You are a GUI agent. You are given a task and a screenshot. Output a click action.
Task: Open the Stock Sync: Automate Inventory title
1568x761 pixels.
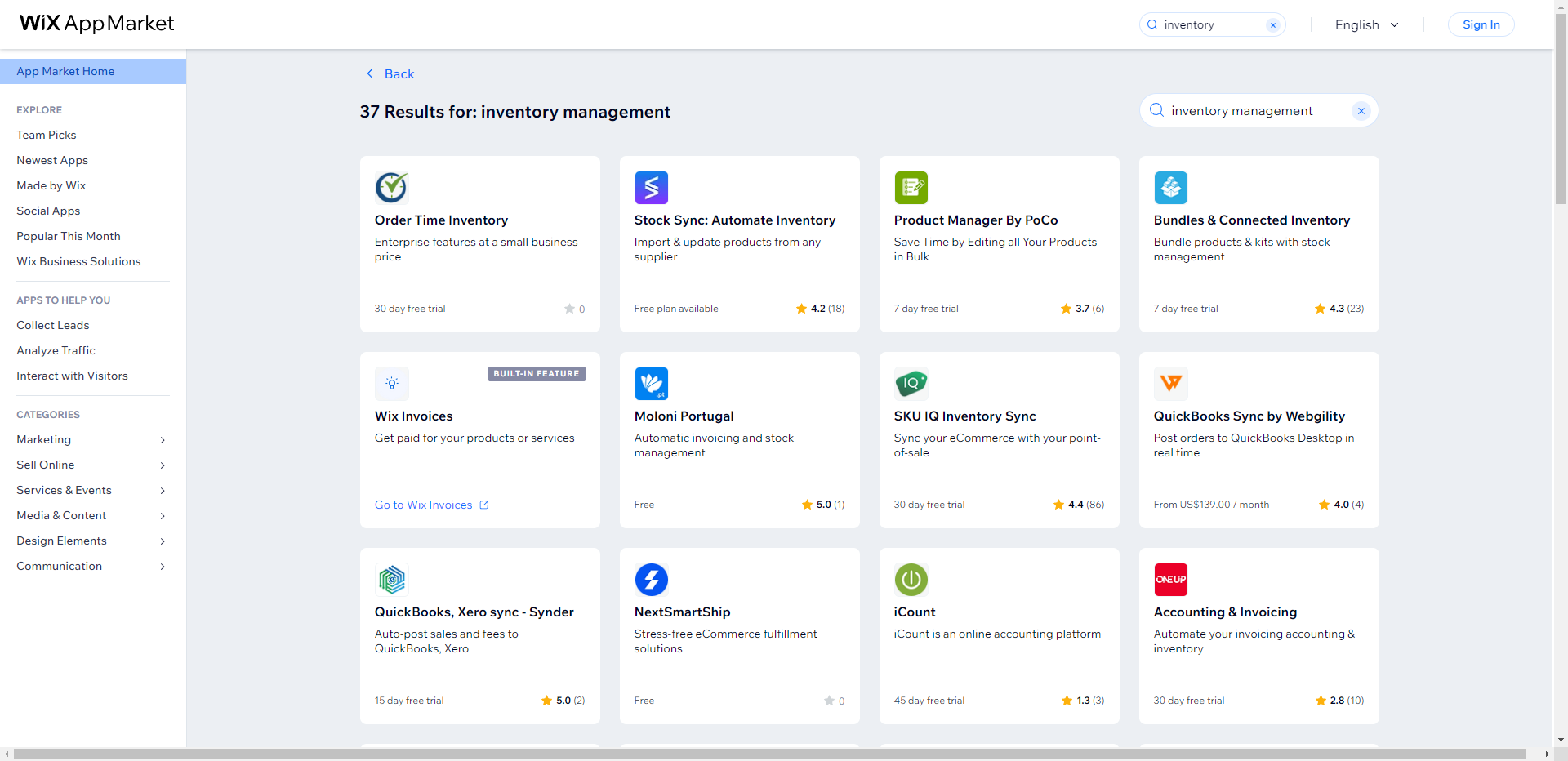pos(735,220)
